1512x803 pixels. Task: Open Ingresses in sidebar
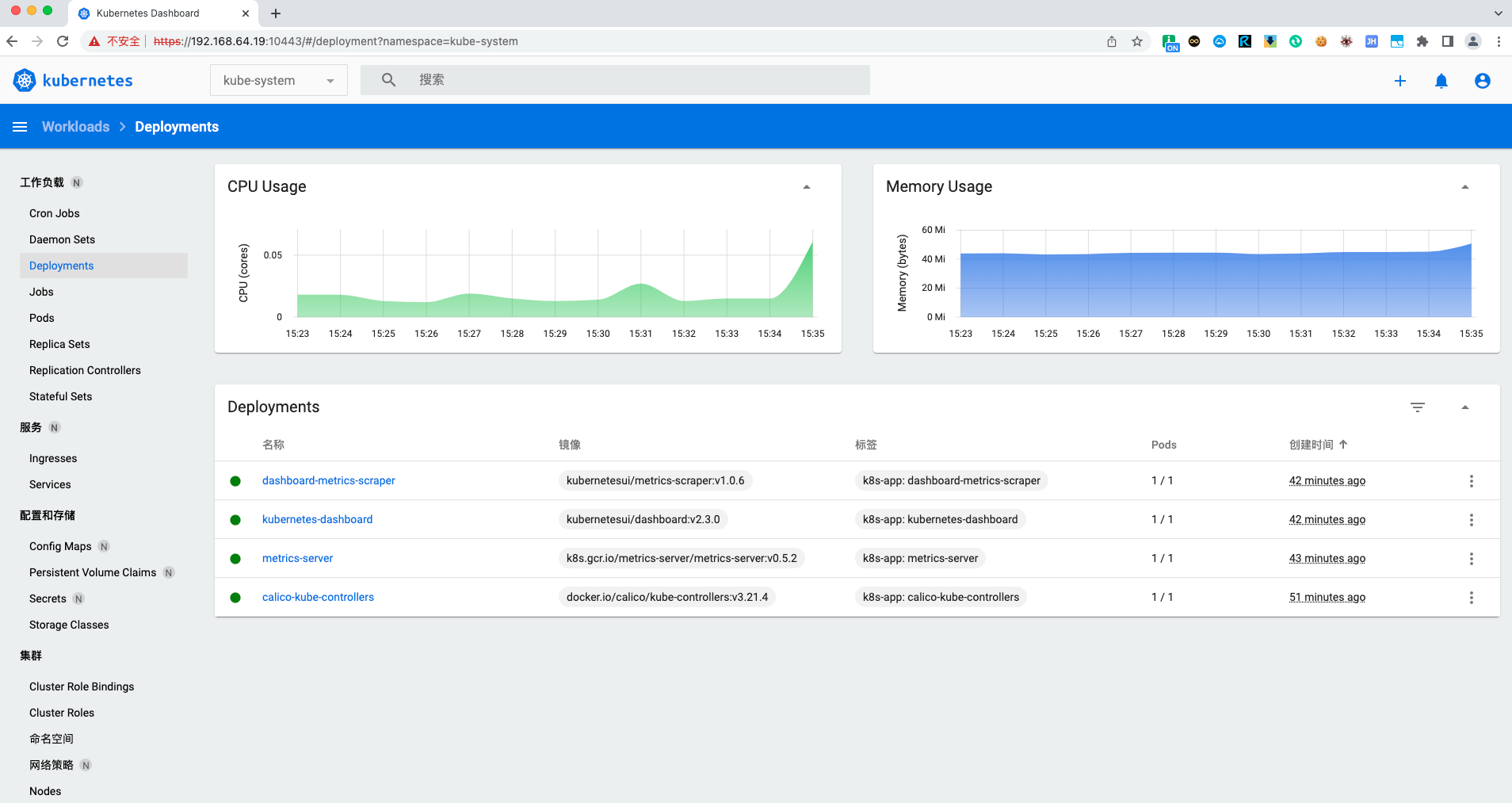(53, 458)
